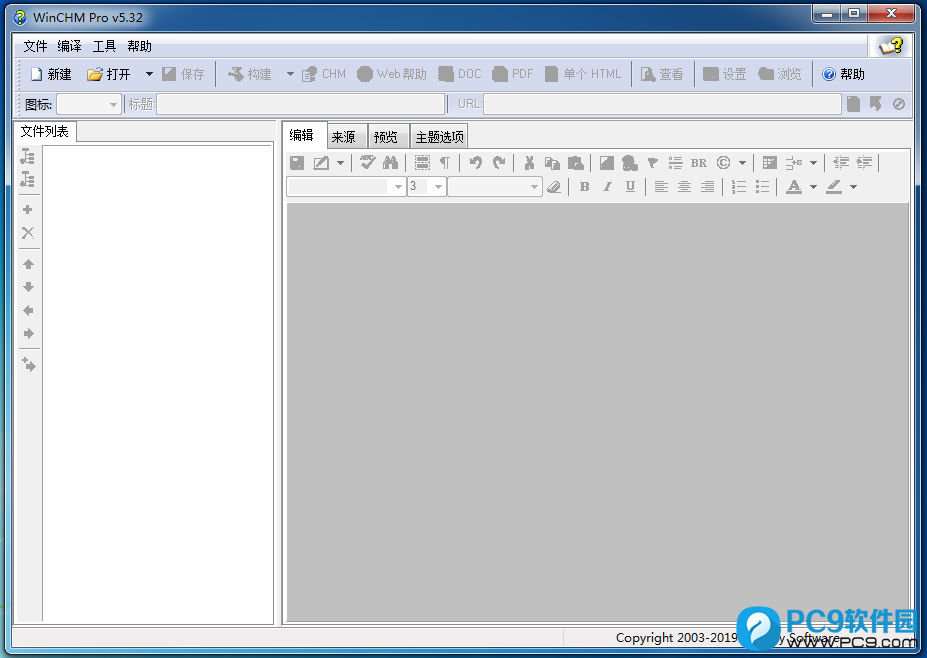This screenshot has height=658, width=927.
Task: Click the plus-arrow icon at sidebar bottom
Action: (28, 364)
